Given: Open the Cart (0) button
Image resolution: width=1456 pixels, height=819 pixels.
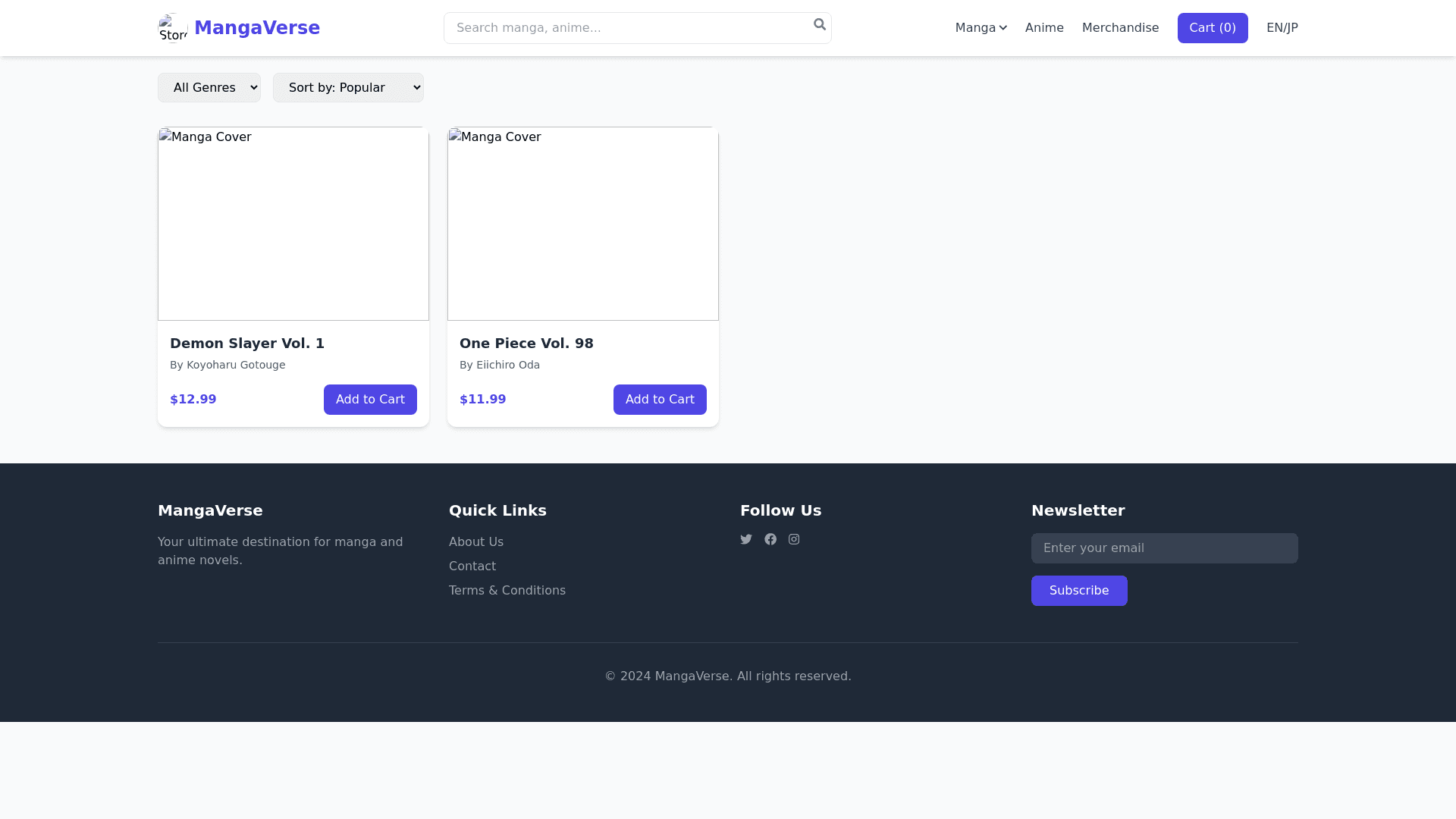Looking at the screenshot, I should (x=1212, y=28).
